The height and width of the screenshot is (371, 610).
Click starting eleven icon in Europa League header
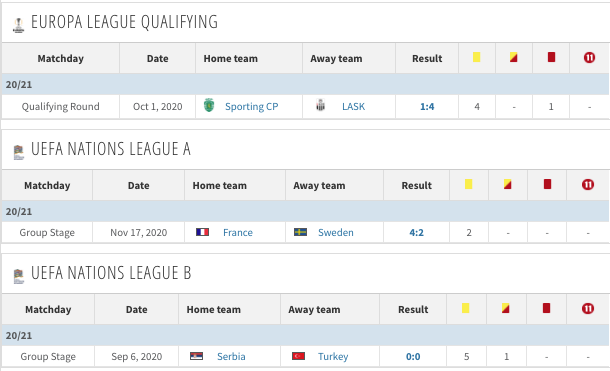coord(589,58)
